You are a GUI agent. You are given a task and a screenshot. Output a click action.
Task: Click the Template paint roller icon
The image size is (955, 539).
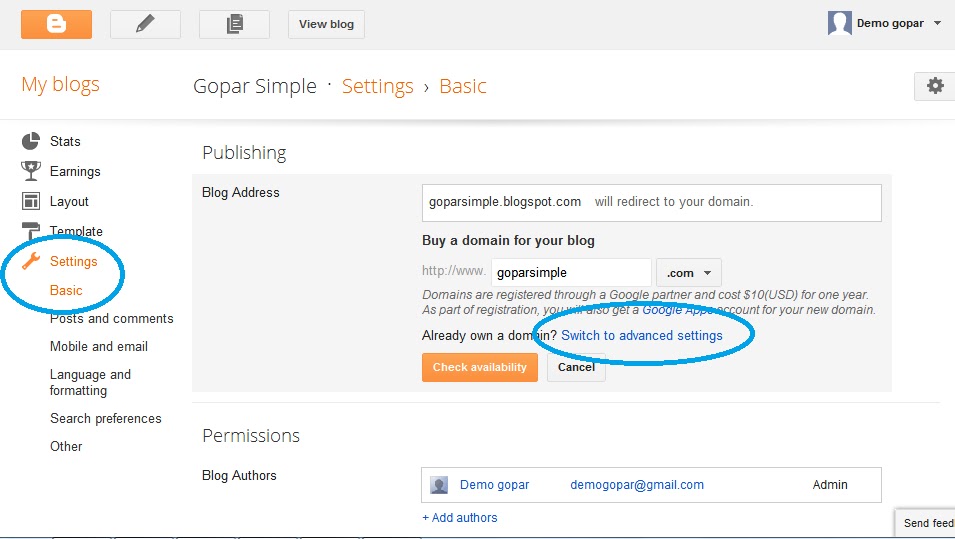point(30,230)
